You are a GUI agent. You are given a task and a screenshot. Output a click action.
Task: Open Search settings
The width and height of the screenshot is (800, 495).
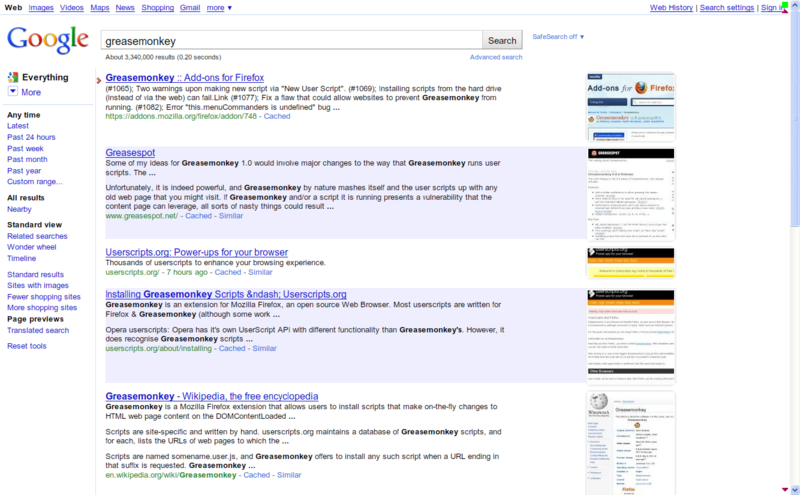point(727,8)
